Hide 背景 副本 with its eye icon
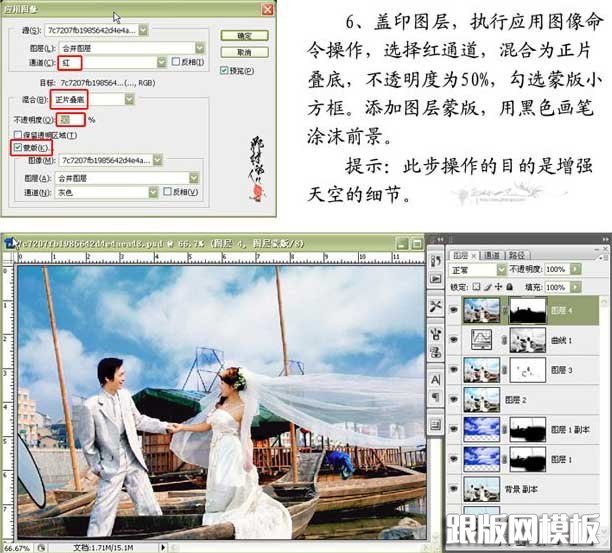Image resolution: width=612 pixels, height=553 pixels. click(454, 489)
